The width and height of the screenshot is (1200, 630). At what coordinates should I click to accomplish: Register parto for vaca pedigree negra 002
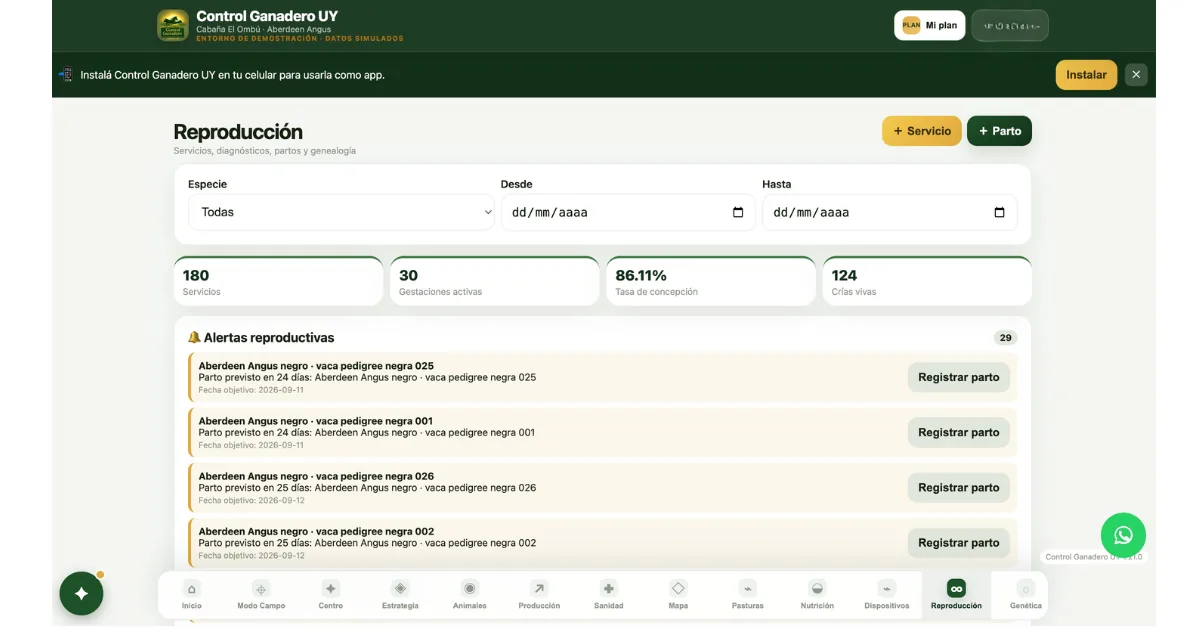[959, 542]
